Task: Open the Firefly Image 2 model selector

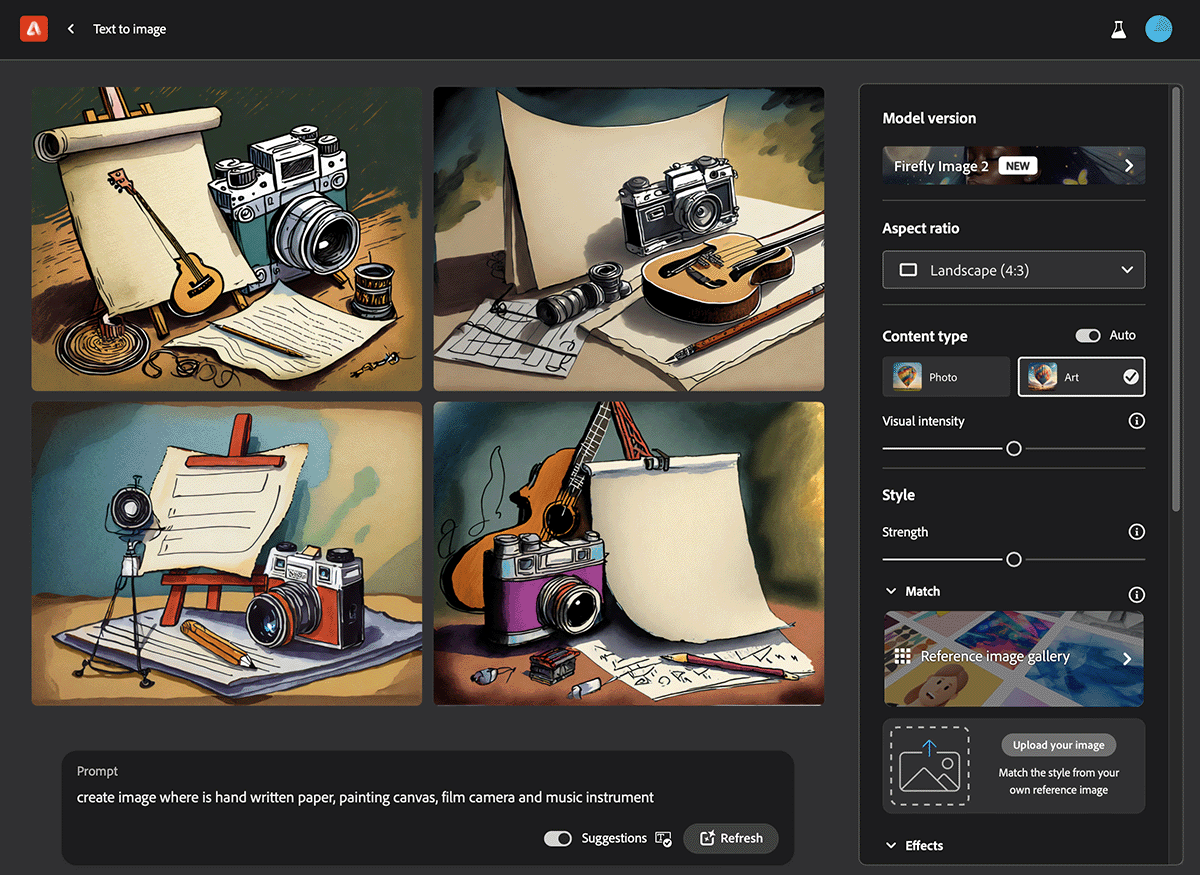Action: [x=1013, y=166]
